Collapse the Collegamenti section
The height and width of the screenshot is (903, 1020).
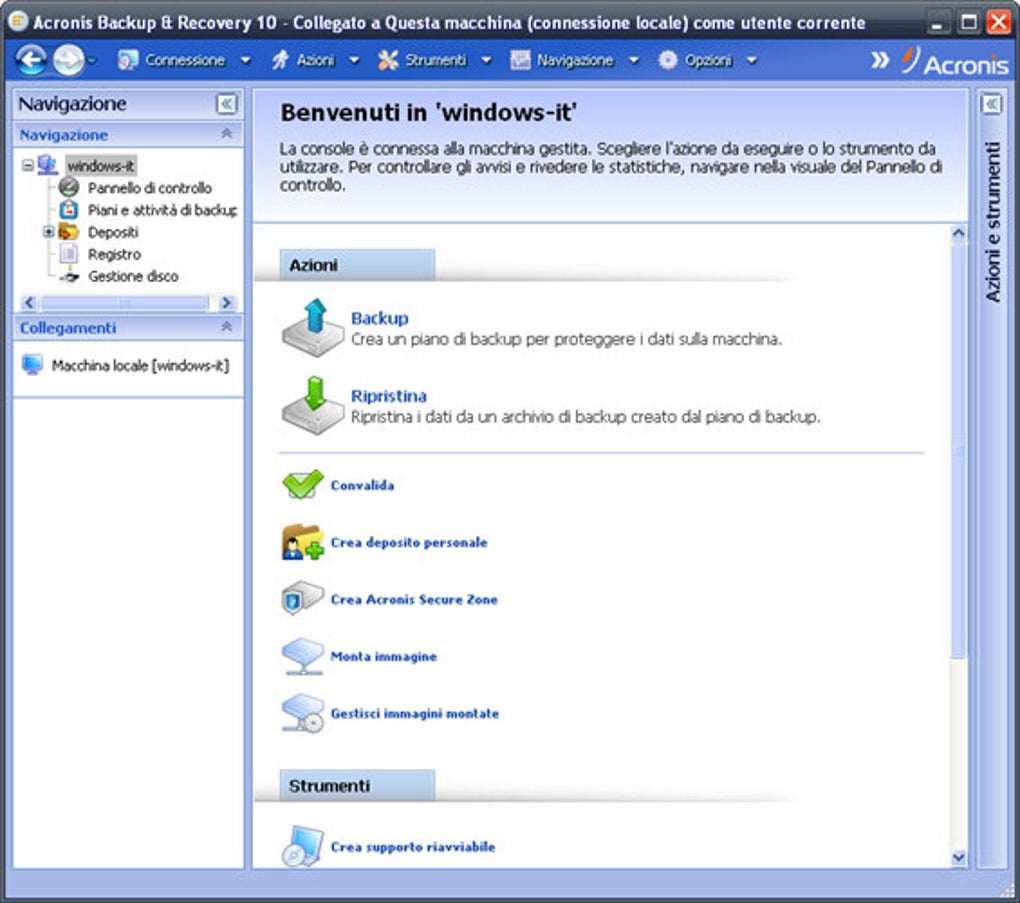[227, 327]
